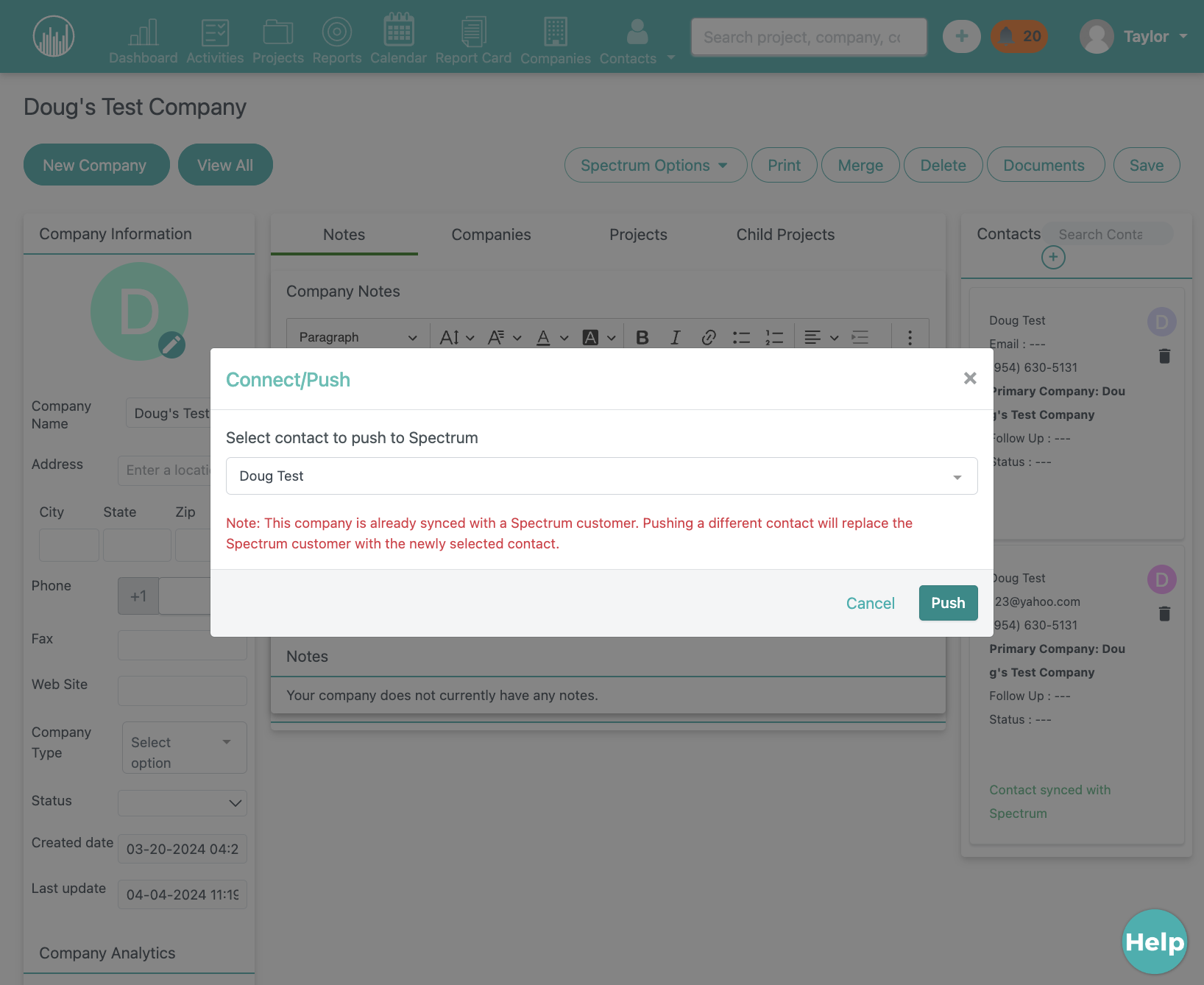Close the Connect/Push dialog

click(970, 378)
